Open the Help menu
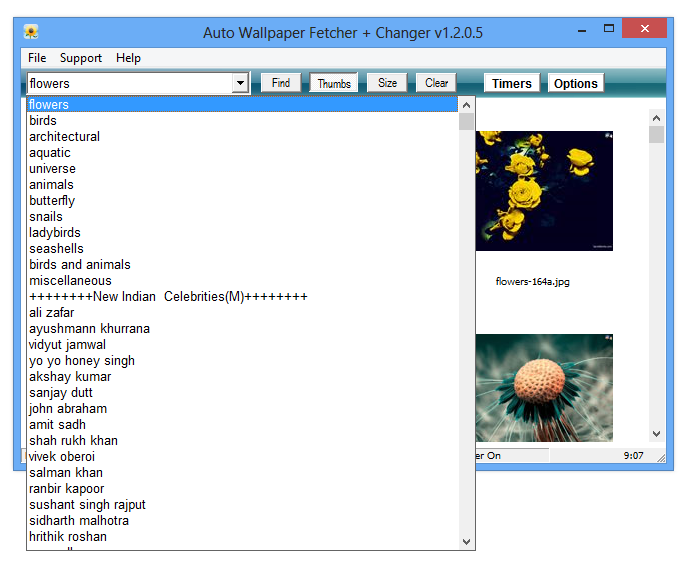693x566 pixels. [128, 58]
